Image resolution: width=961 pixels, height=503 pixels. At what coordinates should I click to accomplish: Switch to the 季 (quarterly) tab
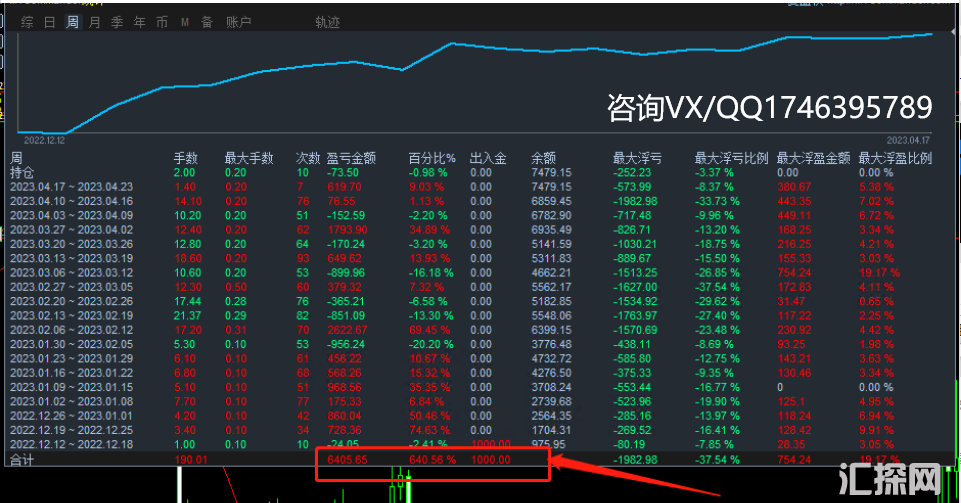tap(117, 21)
